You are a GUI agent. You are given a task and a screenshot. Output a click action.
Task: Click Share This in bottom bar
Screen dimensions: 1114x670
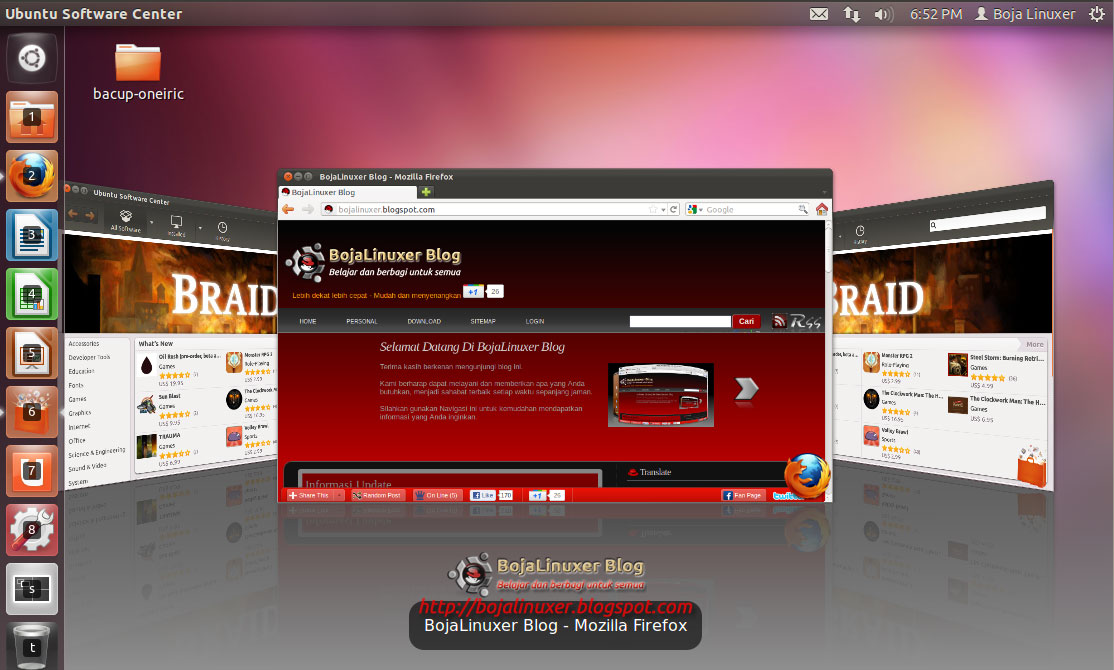pos(310,495)
